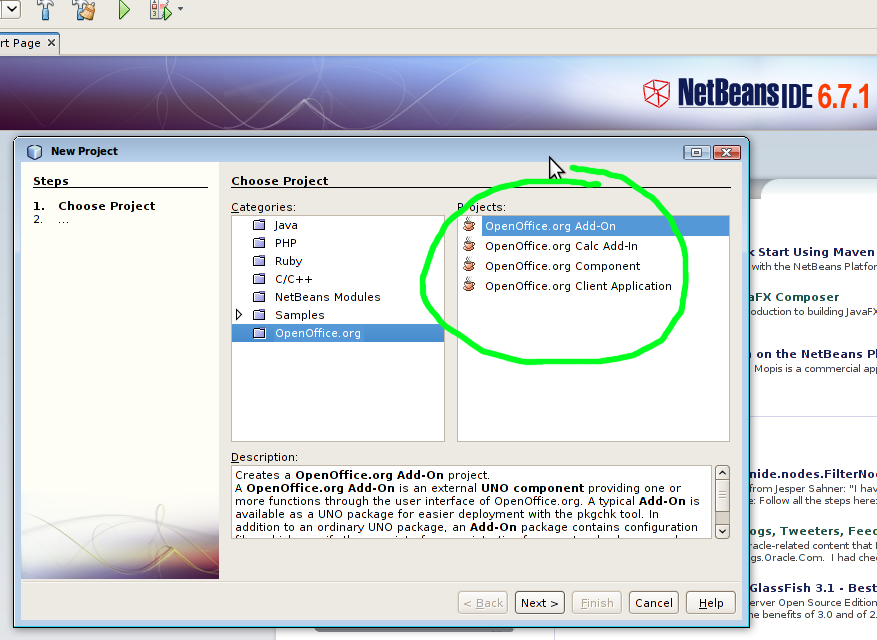
Task: Click the cup icon for OpenOffice.org Component
Action: tap(469, 265)
